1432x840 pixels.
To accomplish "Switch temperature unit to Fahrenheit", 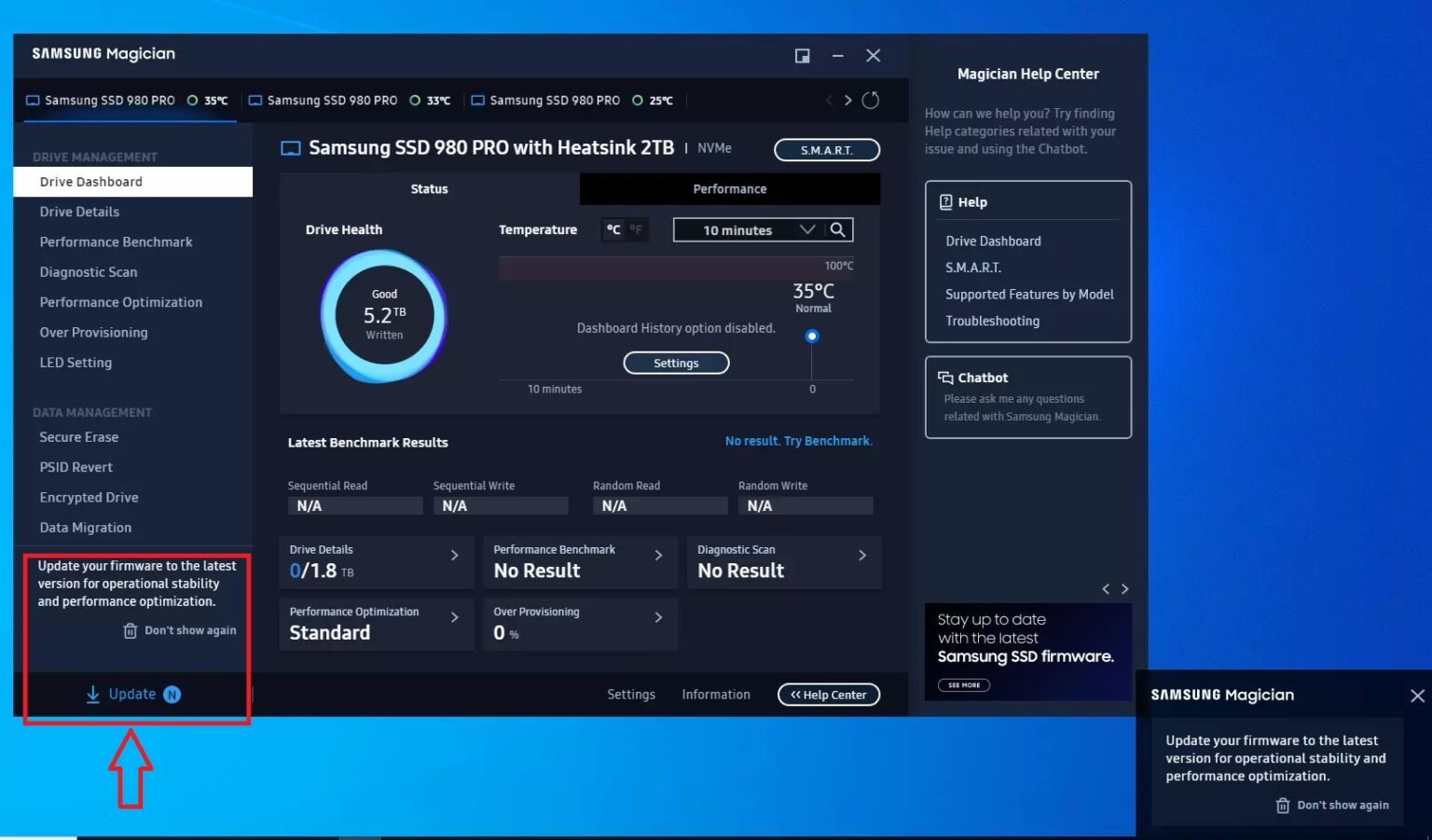I will pos(636,229).
